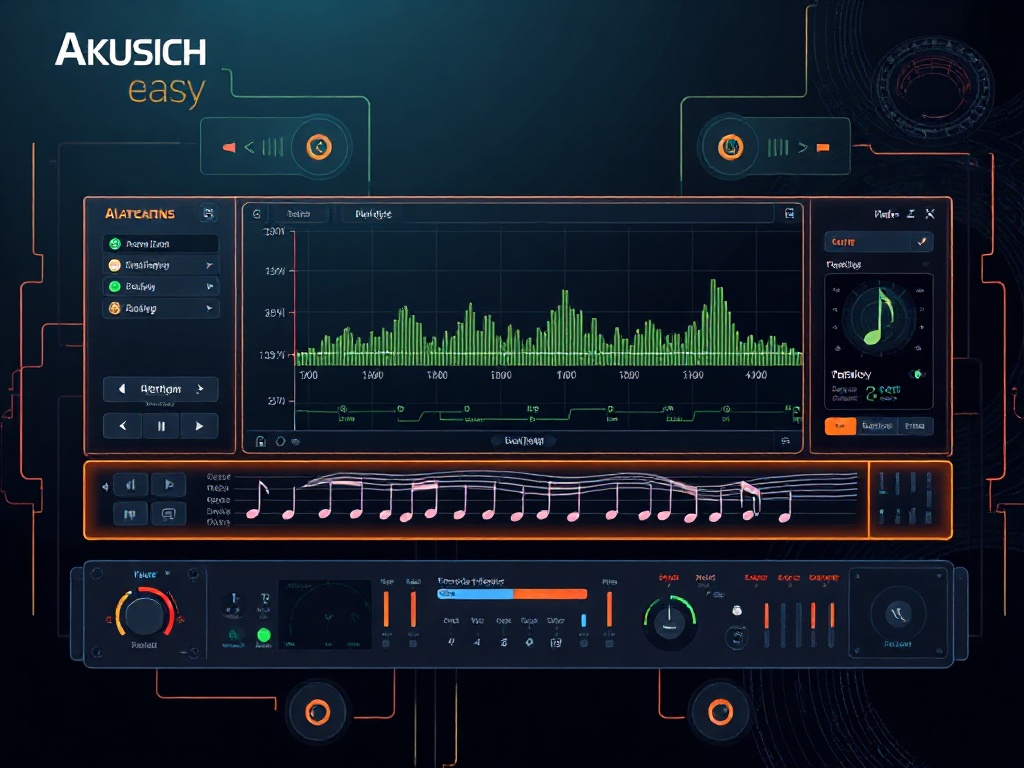Click the lock icon under the waveform
The image size is (1024, 768).
(x=261, y=441)
